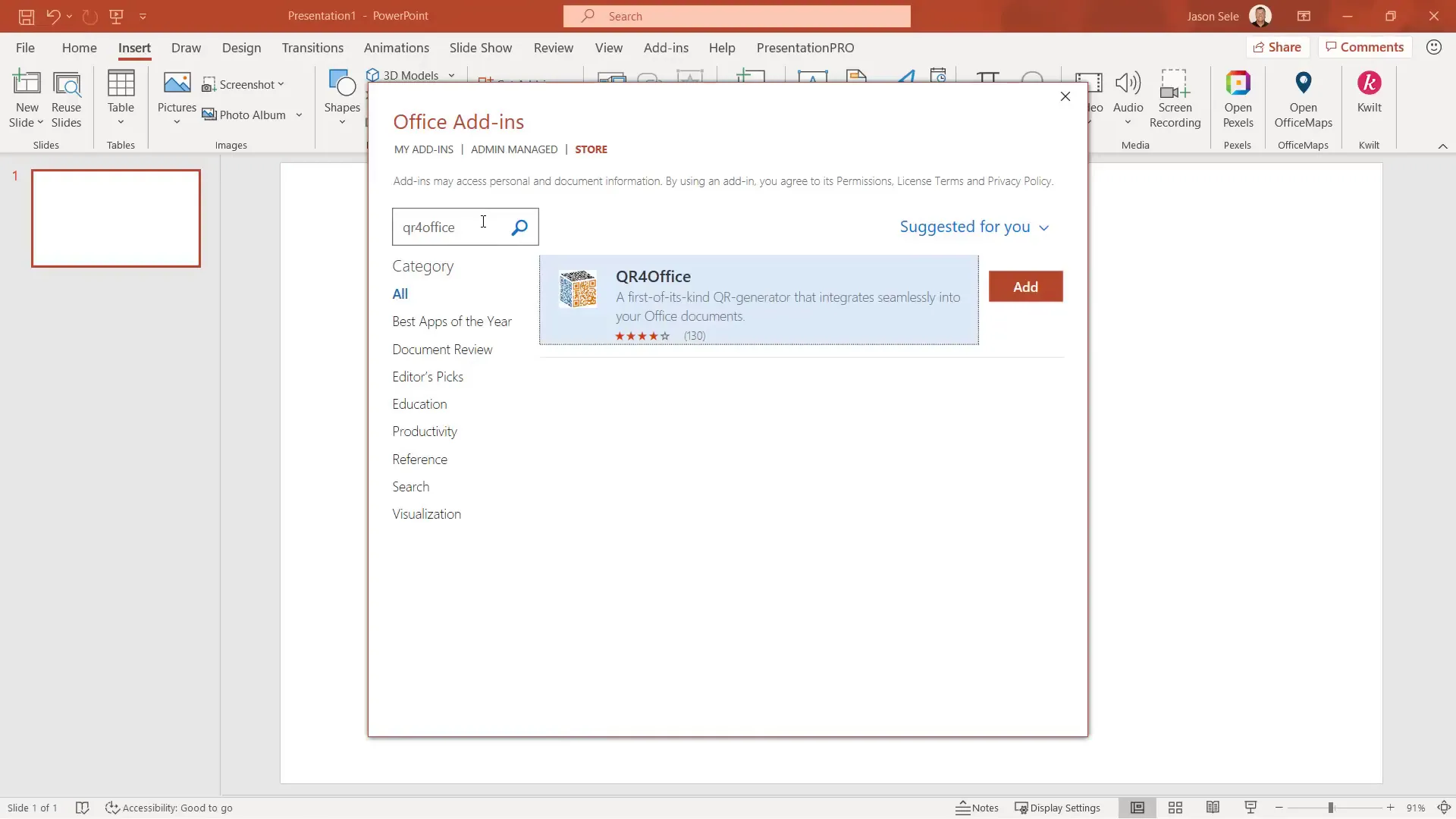Open Display Settings in status bar
The image size is (1456, 819).
[x=1057, y=808]
